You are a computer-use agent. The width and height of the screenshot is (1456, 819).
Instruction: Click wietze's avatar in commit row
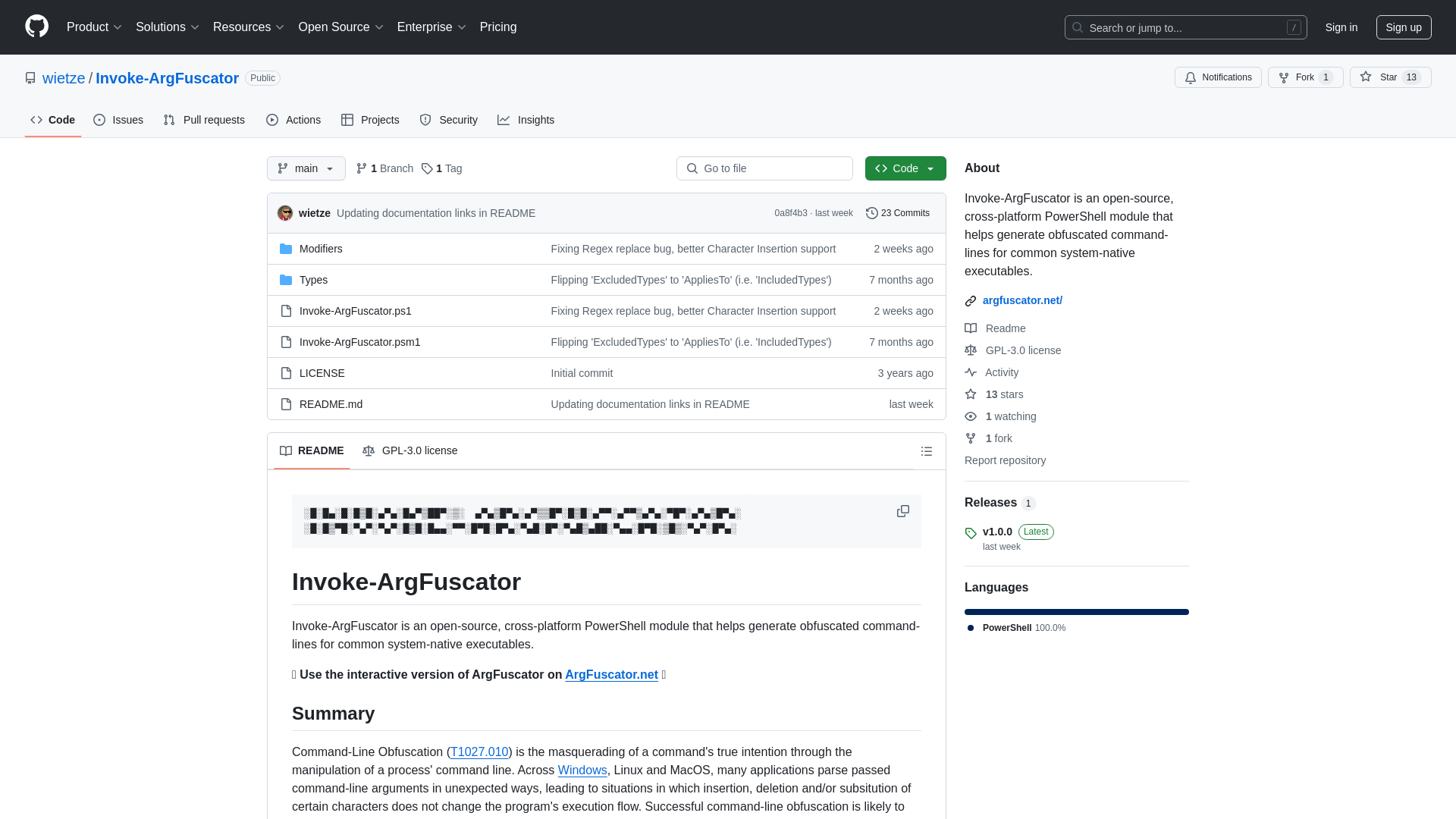coord(285,213)
